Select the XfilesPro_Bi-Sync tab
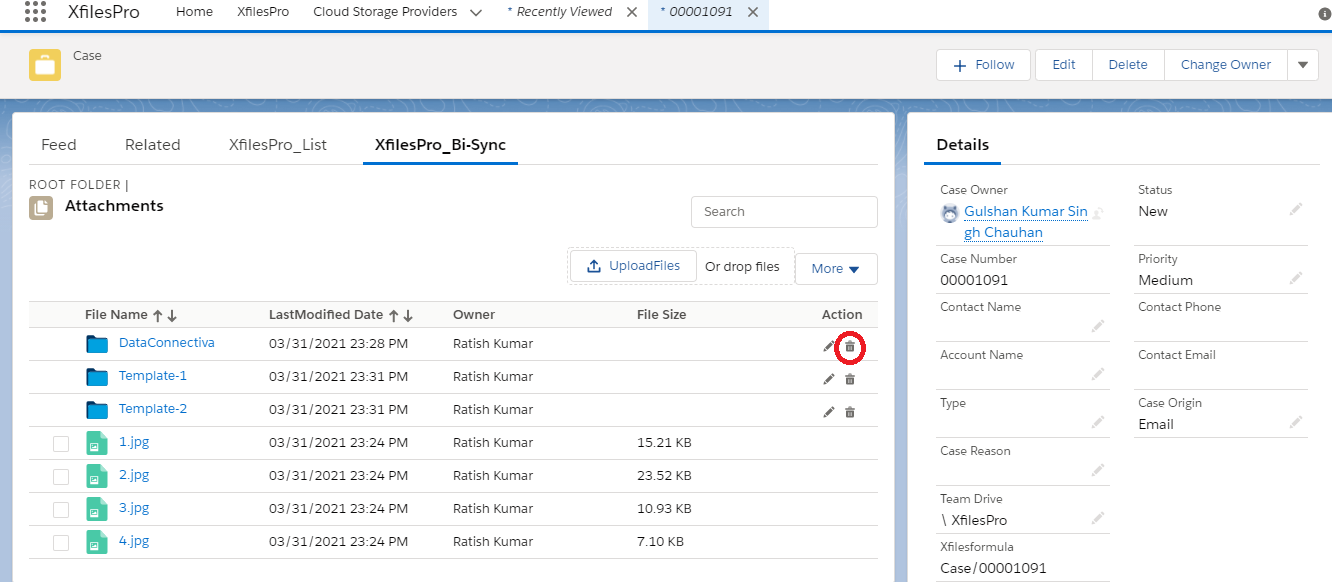This screenshot has width=1332, height=582. point(440,145)
